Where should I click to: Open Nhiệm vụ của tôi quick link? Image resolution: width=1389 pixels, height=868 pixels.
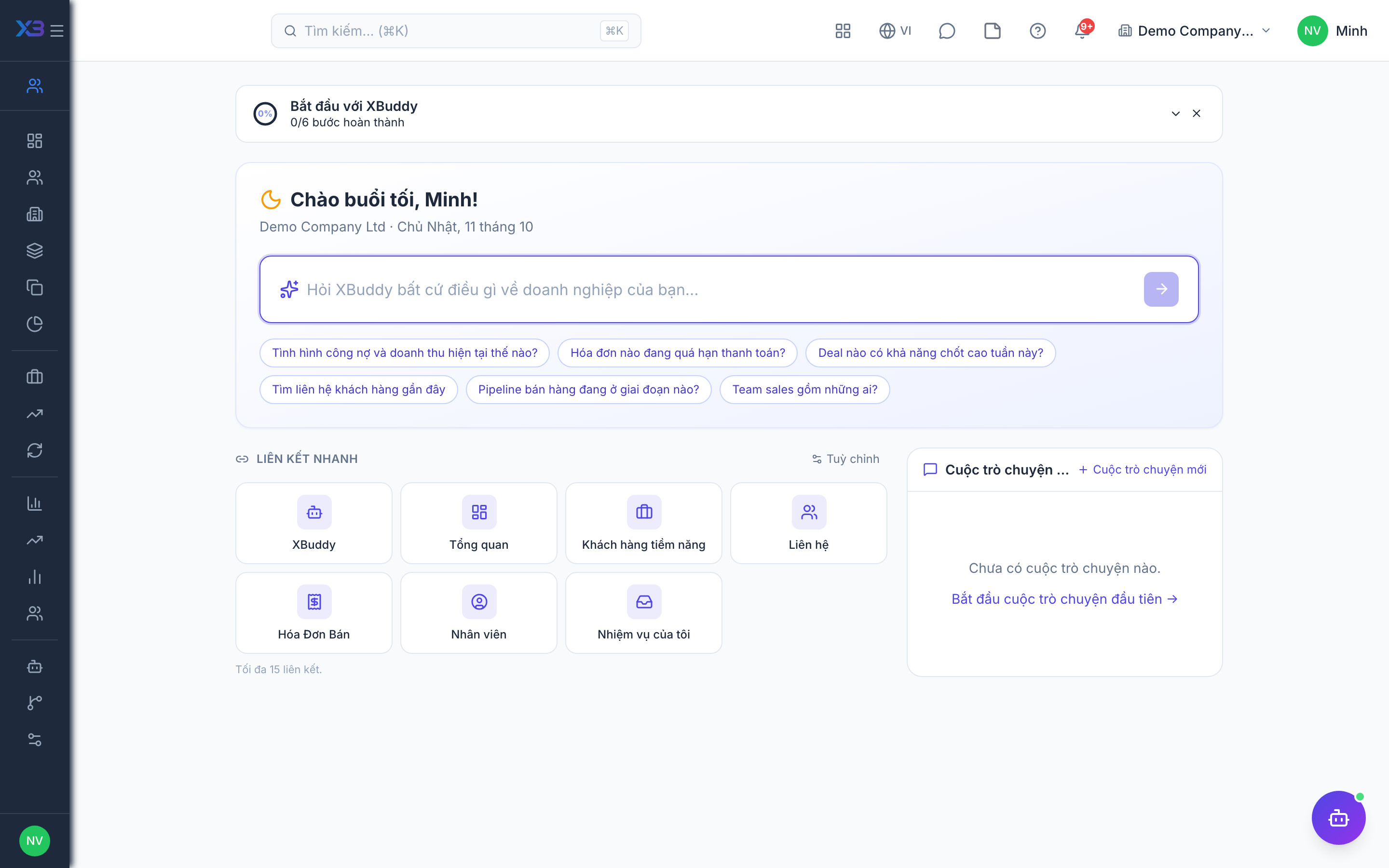[643, 612]
